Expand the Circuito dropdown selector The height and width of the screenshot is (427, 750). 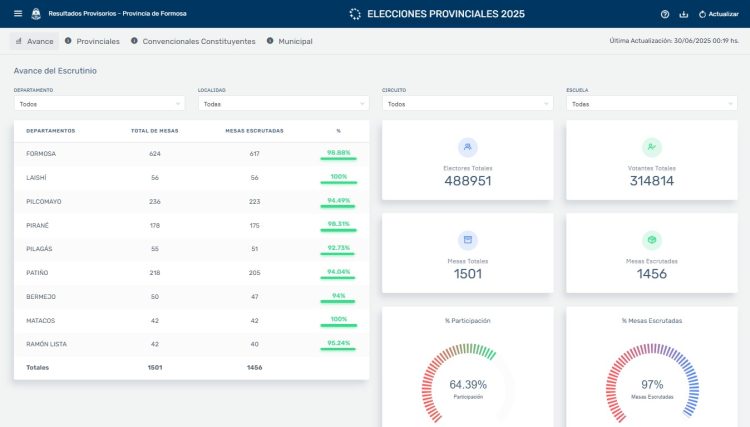[467, 104]
